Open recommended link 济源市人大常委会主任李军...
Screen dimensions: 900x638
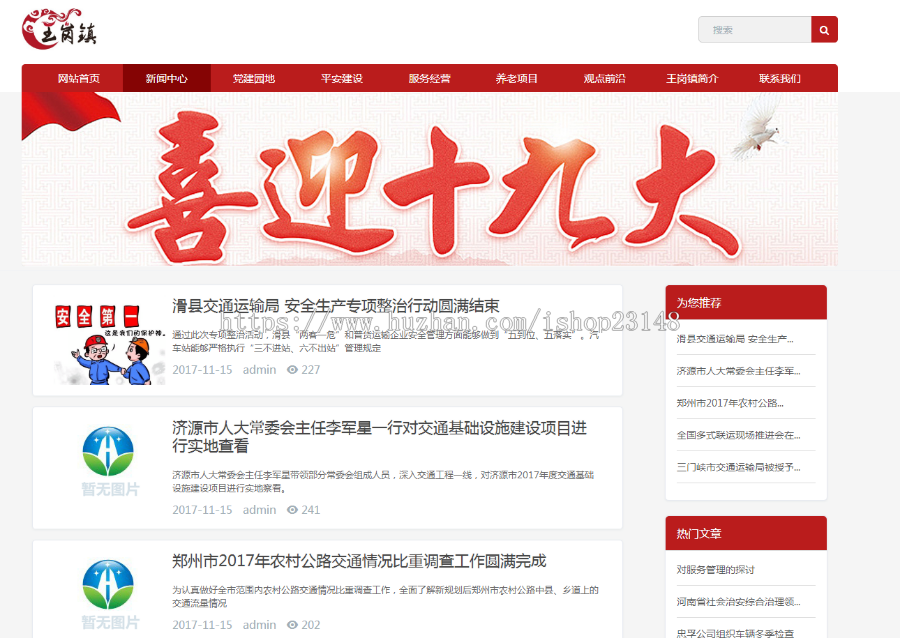[738, 371]
